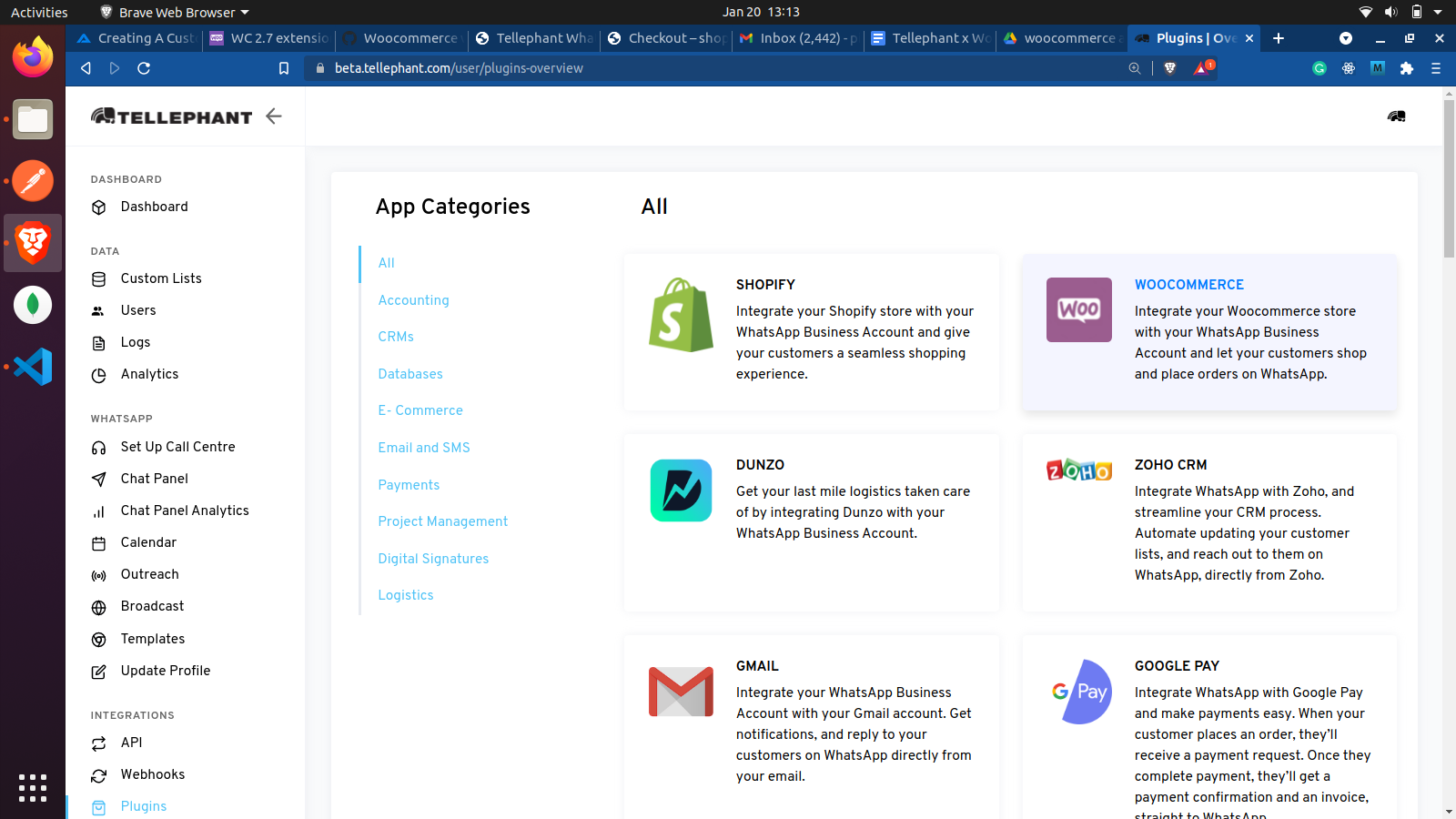The width and height of the screenshot is (1456, 819).
Task: Open Postman from the dock
Action: point(33,181)
